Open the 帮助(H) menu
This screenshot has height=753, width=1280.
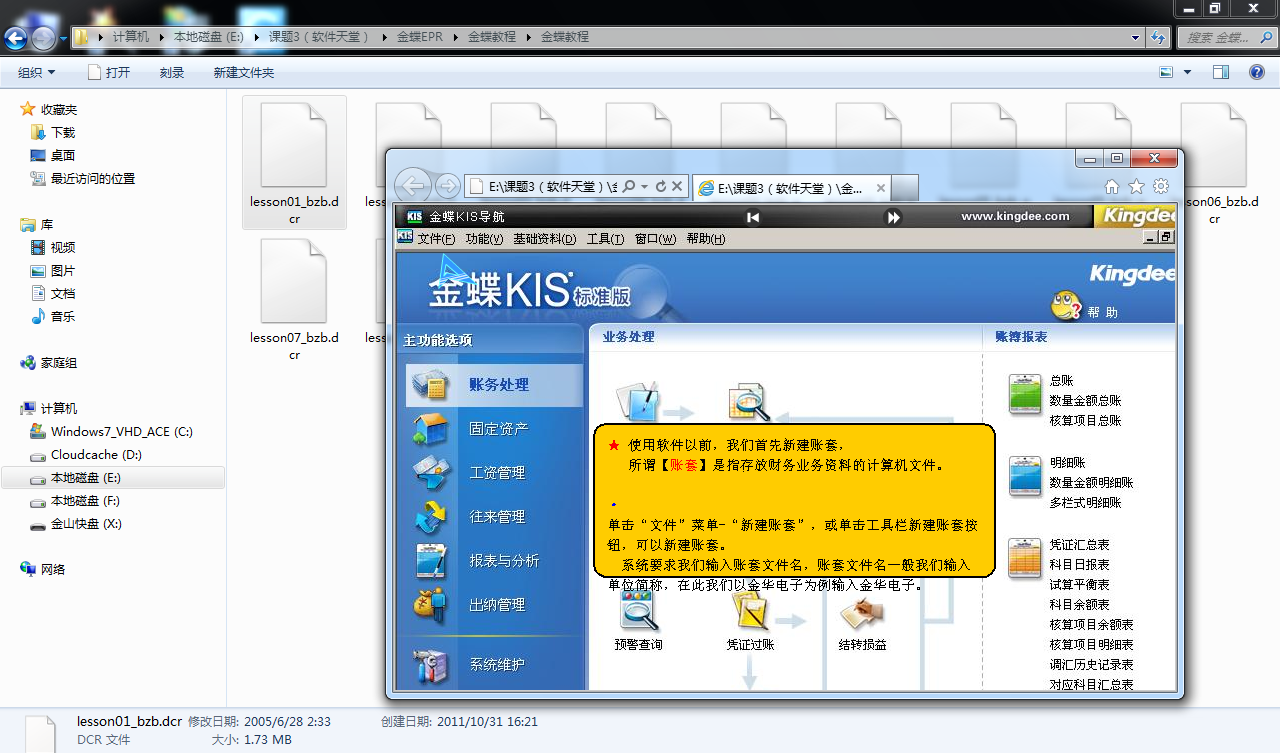coord(706,239)
